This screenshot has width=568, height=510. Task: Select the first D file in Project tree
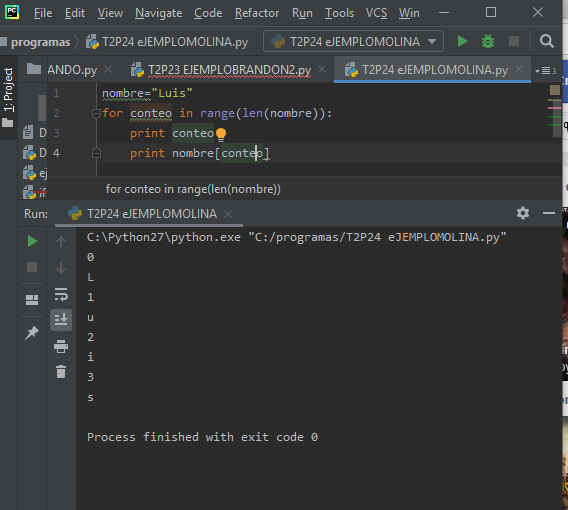pyautogui.click(x=35, y=133)
